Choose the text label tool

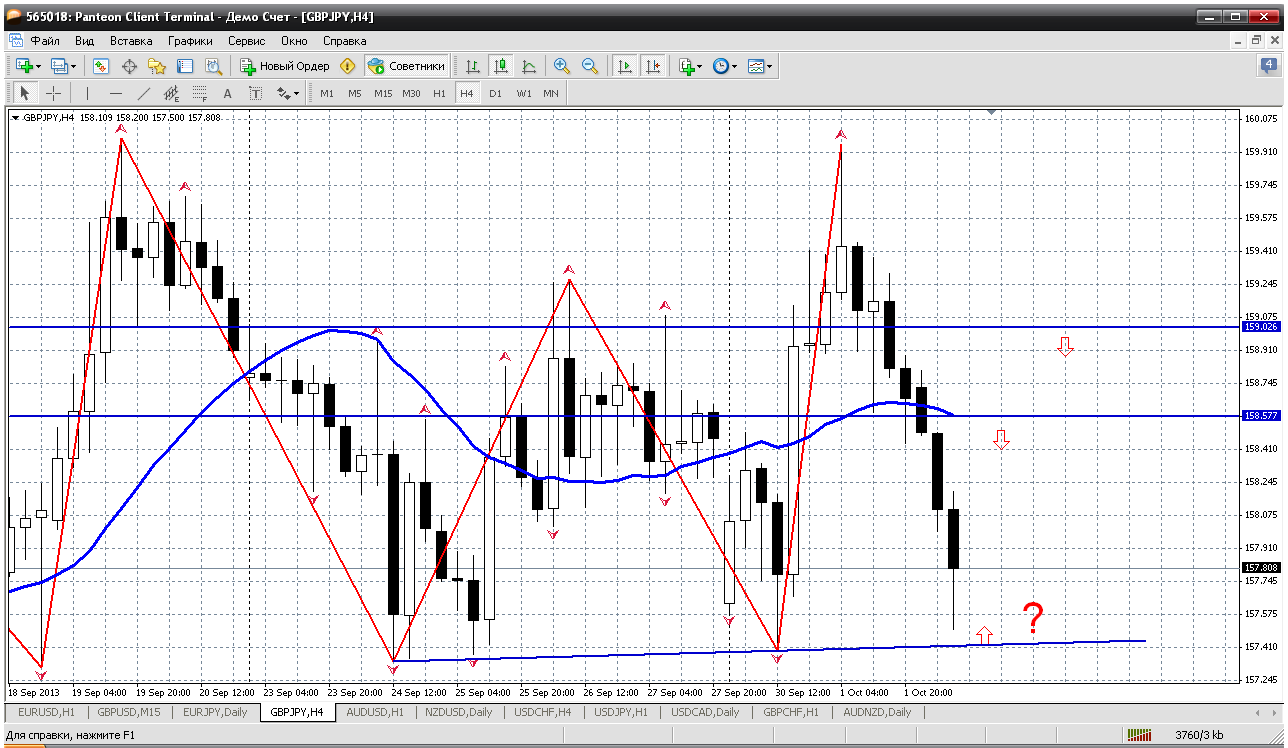255,93
